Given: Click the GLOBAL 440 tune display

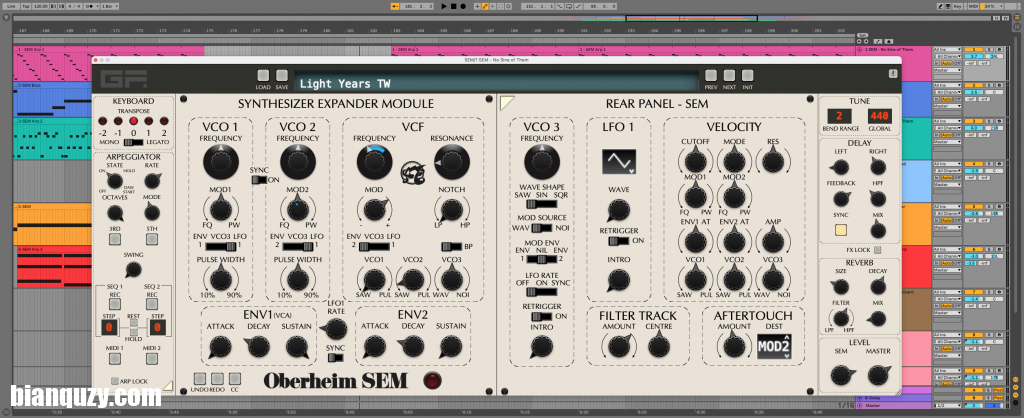Looking at the screenshot, I should (880, 116).
